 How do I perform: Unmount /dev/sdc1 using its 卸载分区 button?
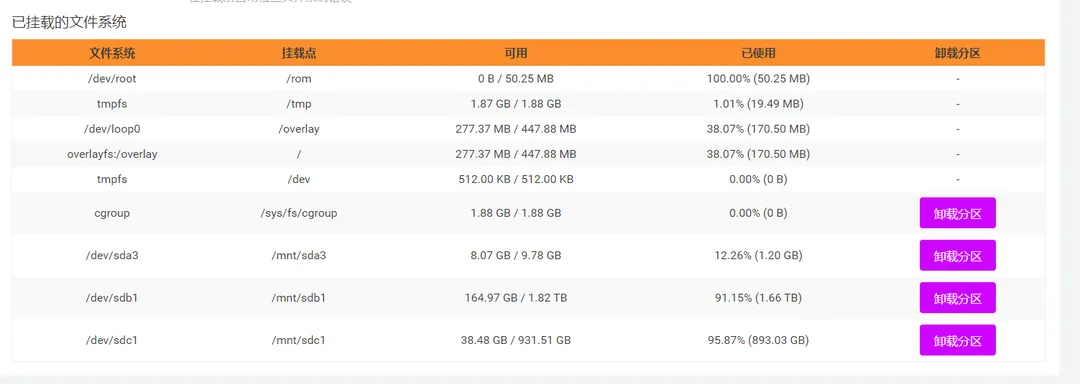point(957,340)
